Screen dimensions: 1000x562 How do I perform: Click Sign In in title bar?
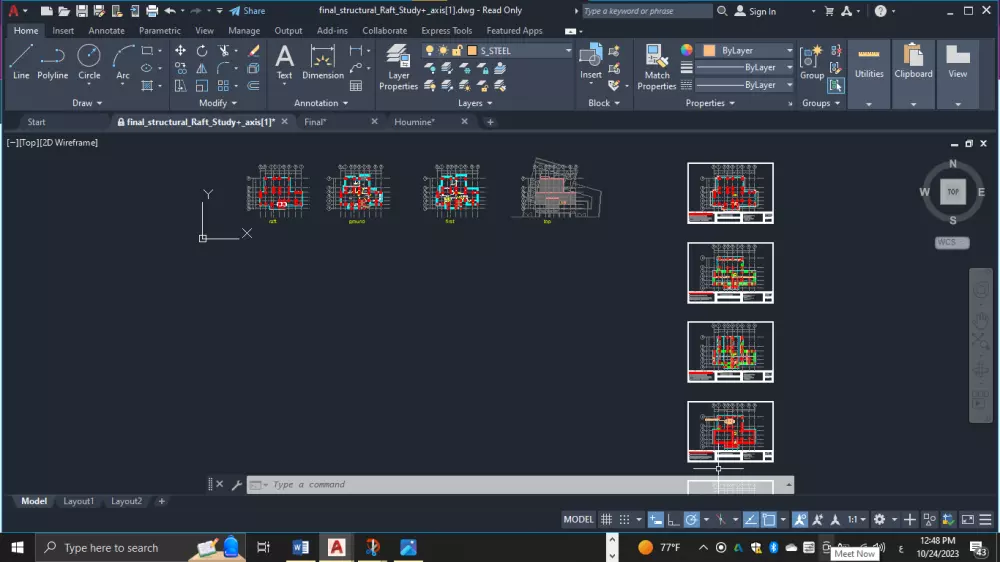click(x=756, y=11)
